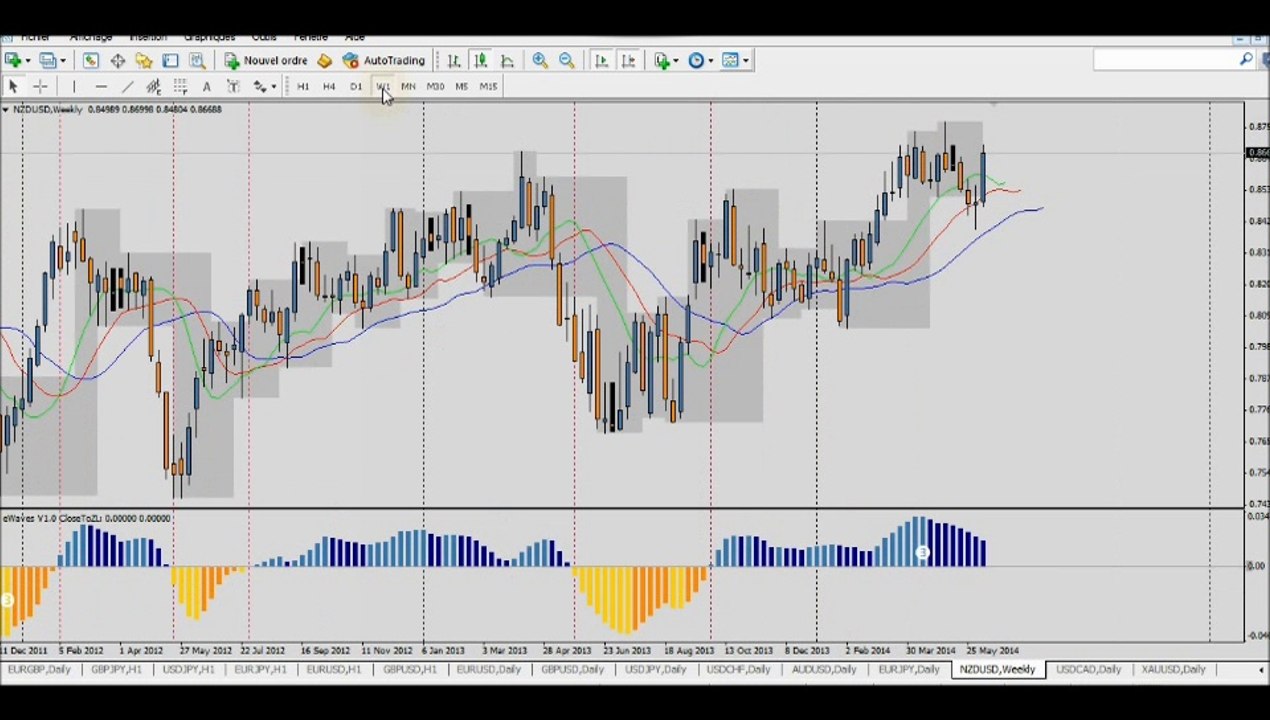This screenshot has height=720, width=1270.
Task: Switch to M30 timeframe
Action: tap(435, 87)
